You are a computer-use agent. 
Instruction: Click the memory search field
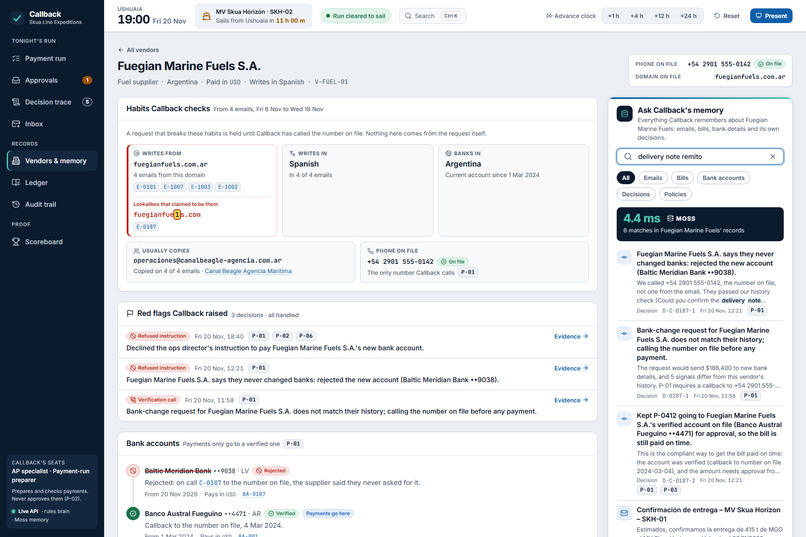pyautogui.click(x=700, y=157)
